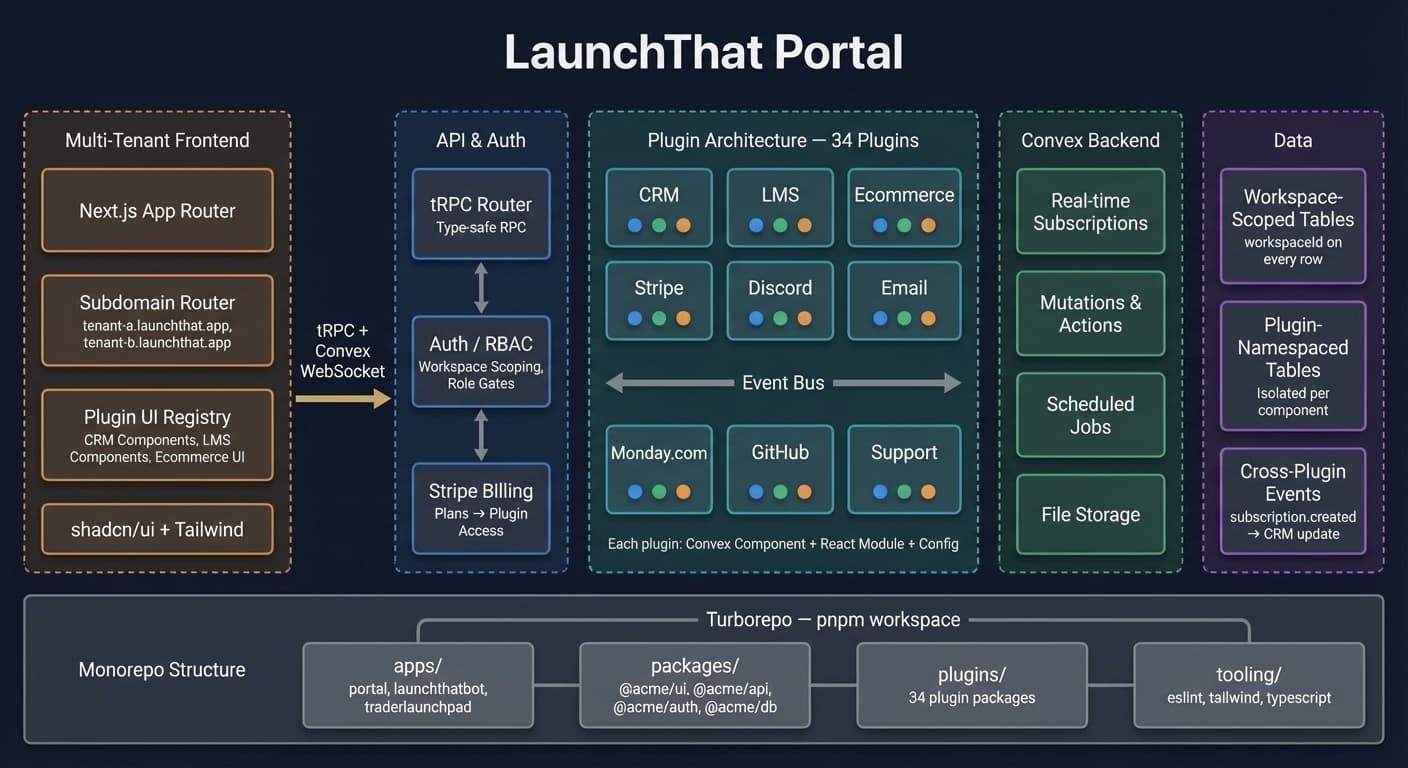Click the Plugin UI Registry box
Screen dimensions: 1408x768
click(x=157, y=435)
